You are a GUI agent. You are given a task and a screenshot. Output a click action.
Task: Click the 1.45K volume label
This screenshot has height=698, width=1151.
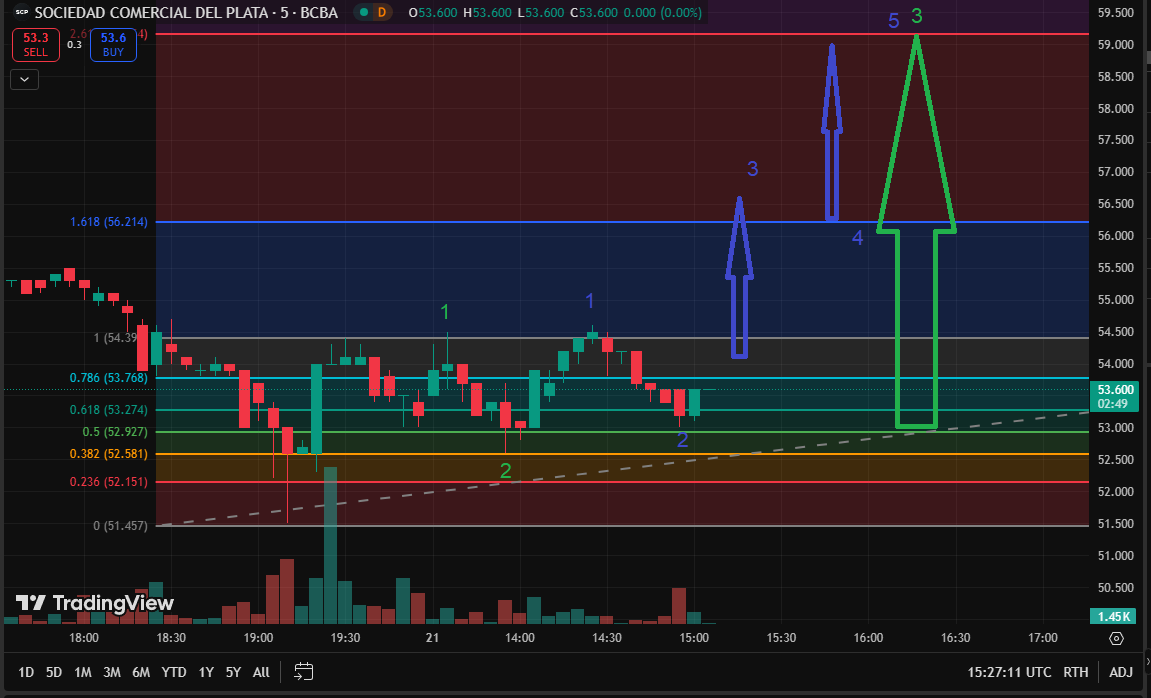[1114, 617]
